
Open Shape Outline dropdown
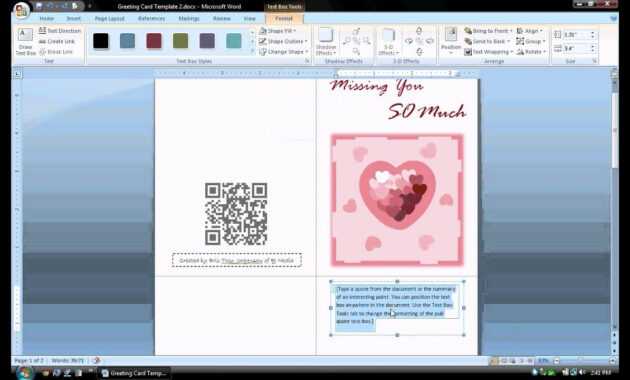(x=283, y=41)
